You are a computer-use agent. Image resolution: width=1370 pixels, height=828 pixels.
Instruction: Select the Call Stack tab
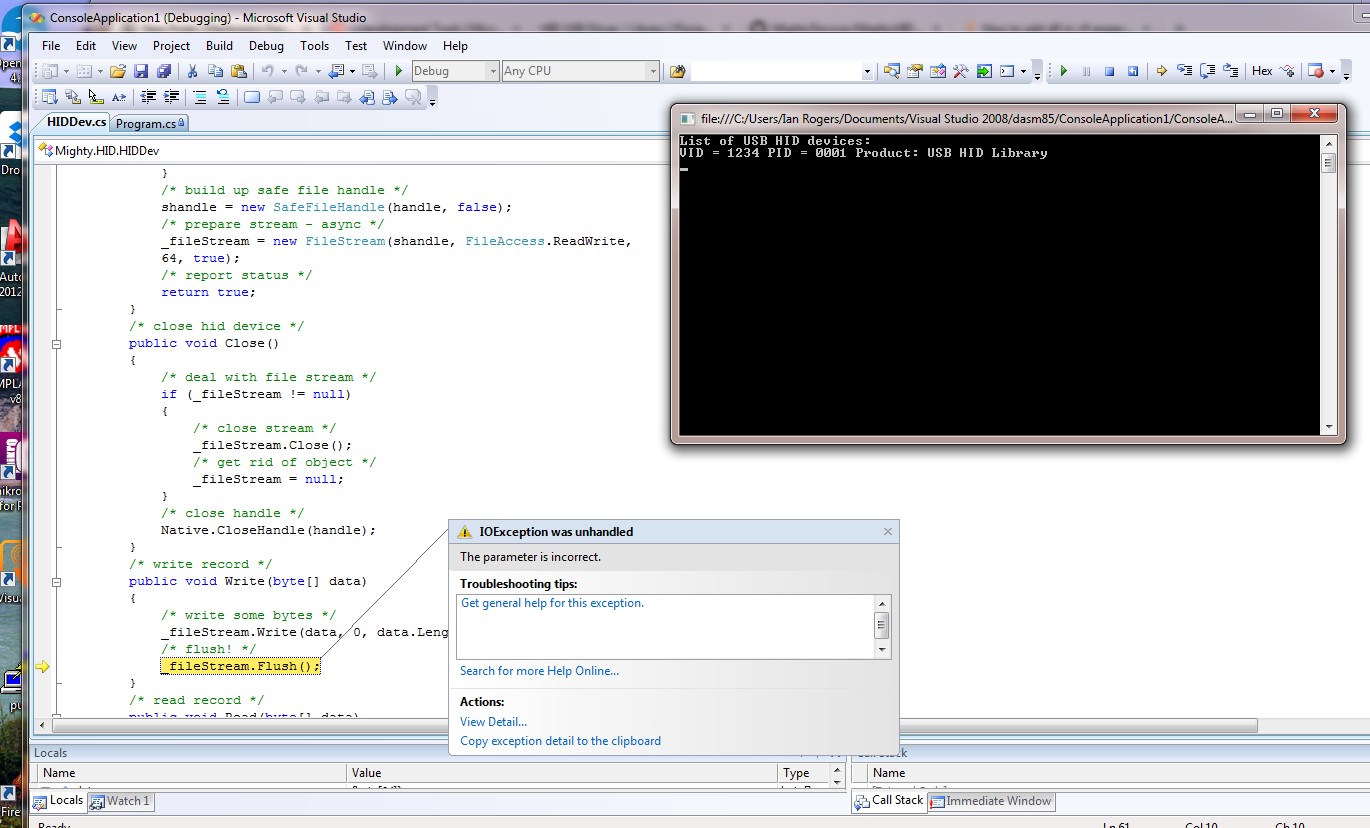click(889, 800)
